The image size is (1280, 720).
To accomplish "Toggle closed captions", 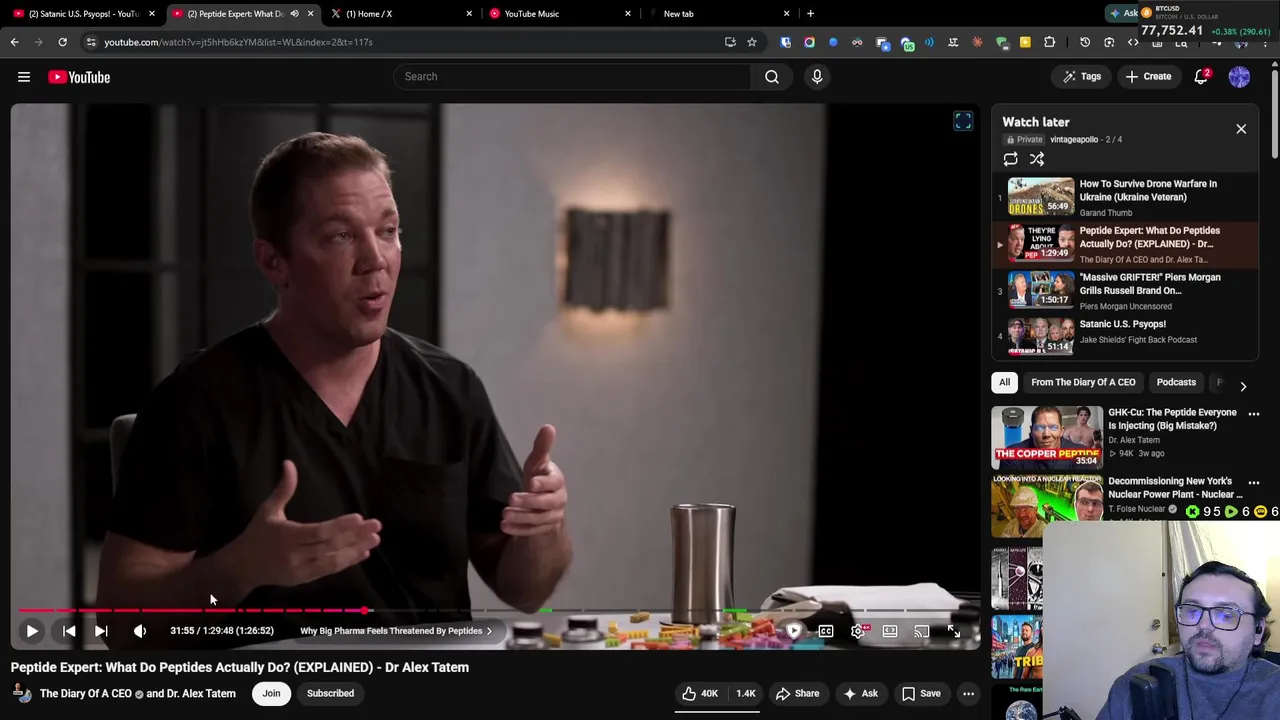I will (826, 631).
